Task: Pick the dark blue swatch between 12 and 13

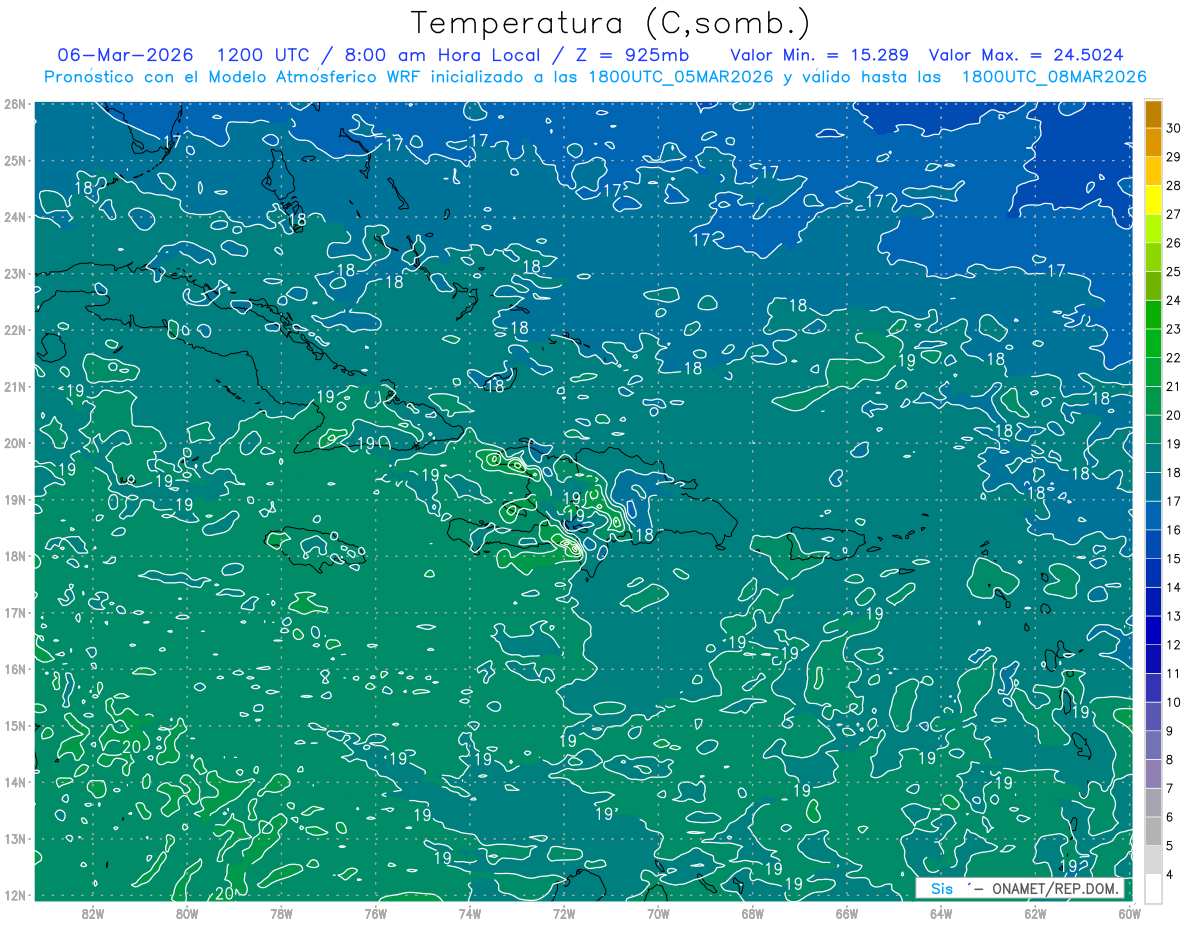Action: (1153, 630)
